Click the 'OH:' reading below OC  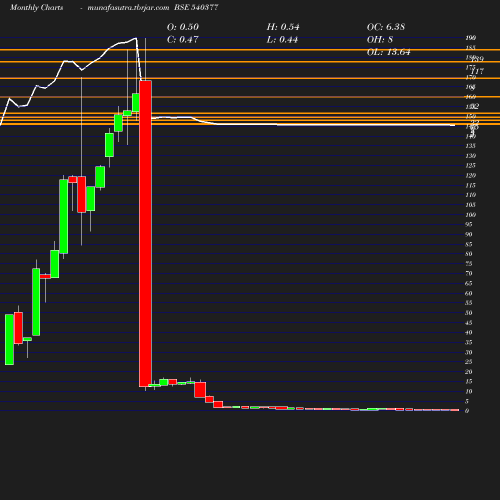click(380, 39)
